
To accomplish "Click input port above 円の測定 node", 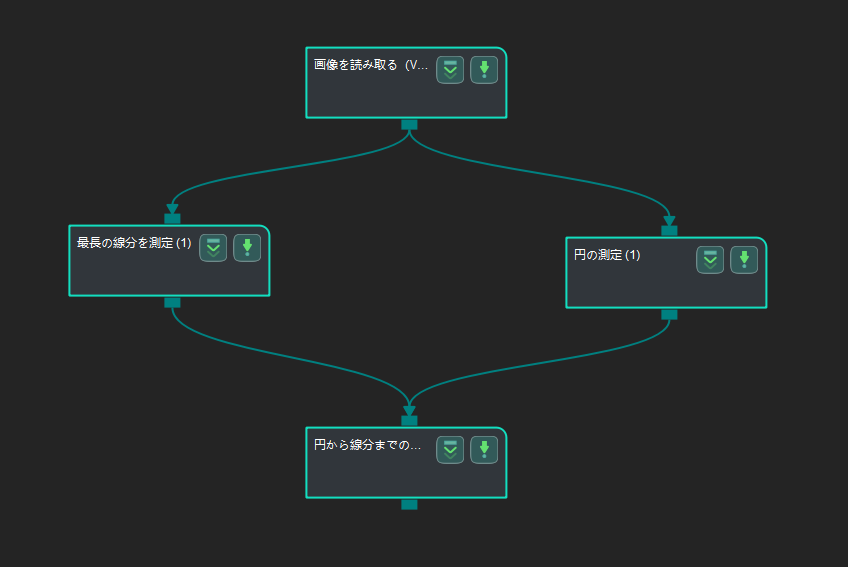I will click(x=670, y=230).
